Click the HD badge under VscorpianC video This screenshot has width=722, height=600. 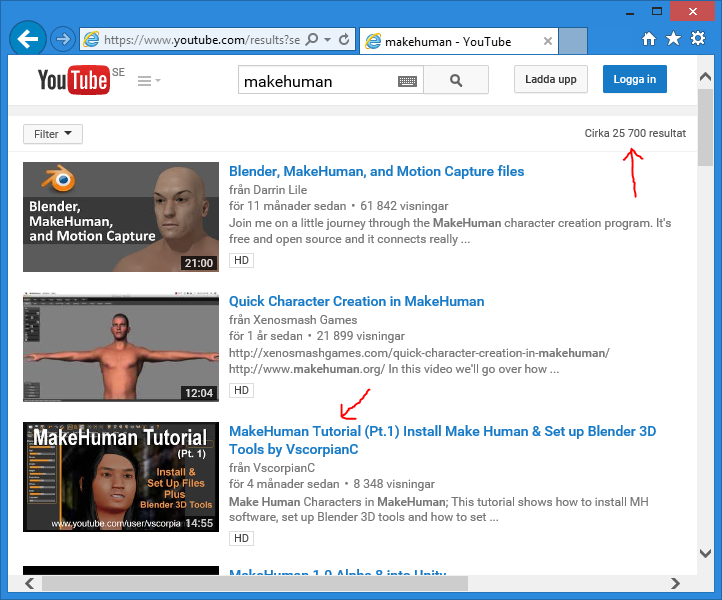(241, 538)
